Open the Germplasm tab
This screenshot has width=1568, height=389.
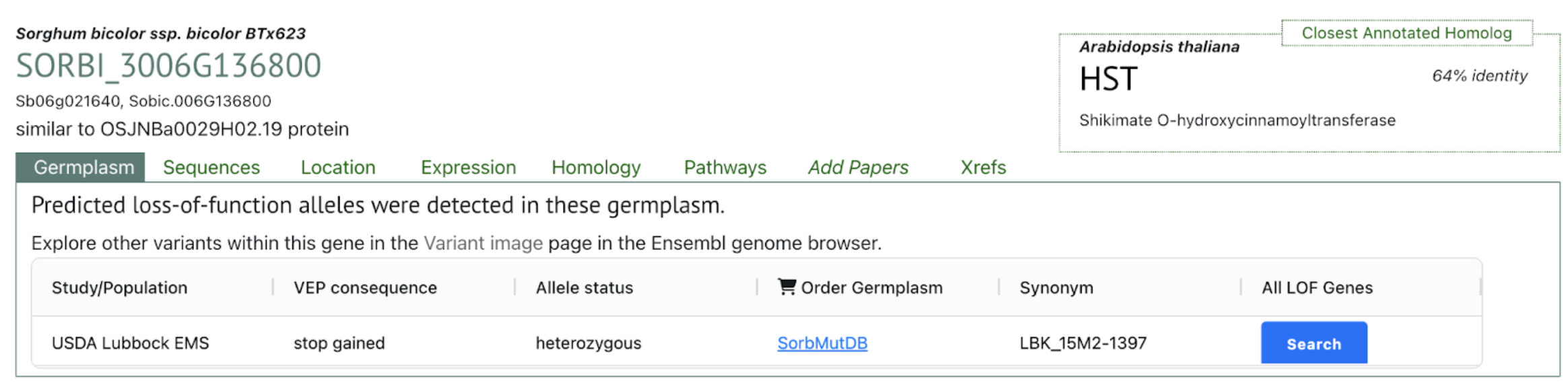point(84,168)
